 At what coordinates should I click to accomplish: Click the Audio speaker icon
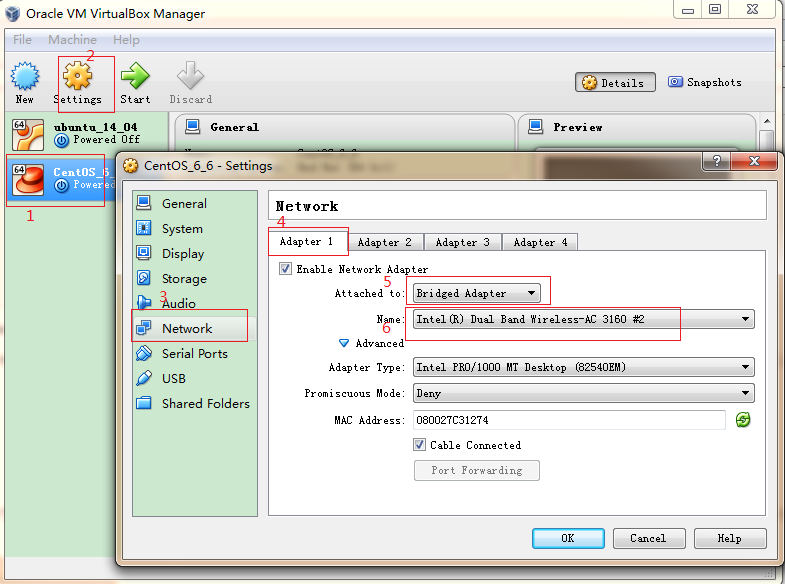point(144,302)
